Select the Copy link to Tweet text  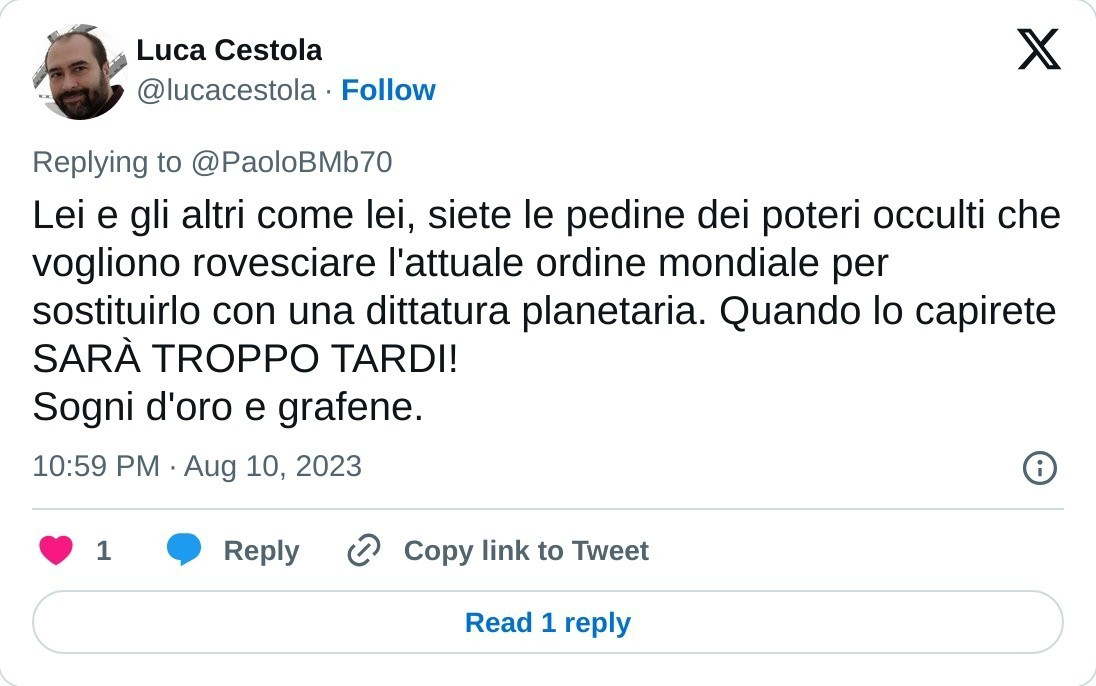tap(526, 551)
